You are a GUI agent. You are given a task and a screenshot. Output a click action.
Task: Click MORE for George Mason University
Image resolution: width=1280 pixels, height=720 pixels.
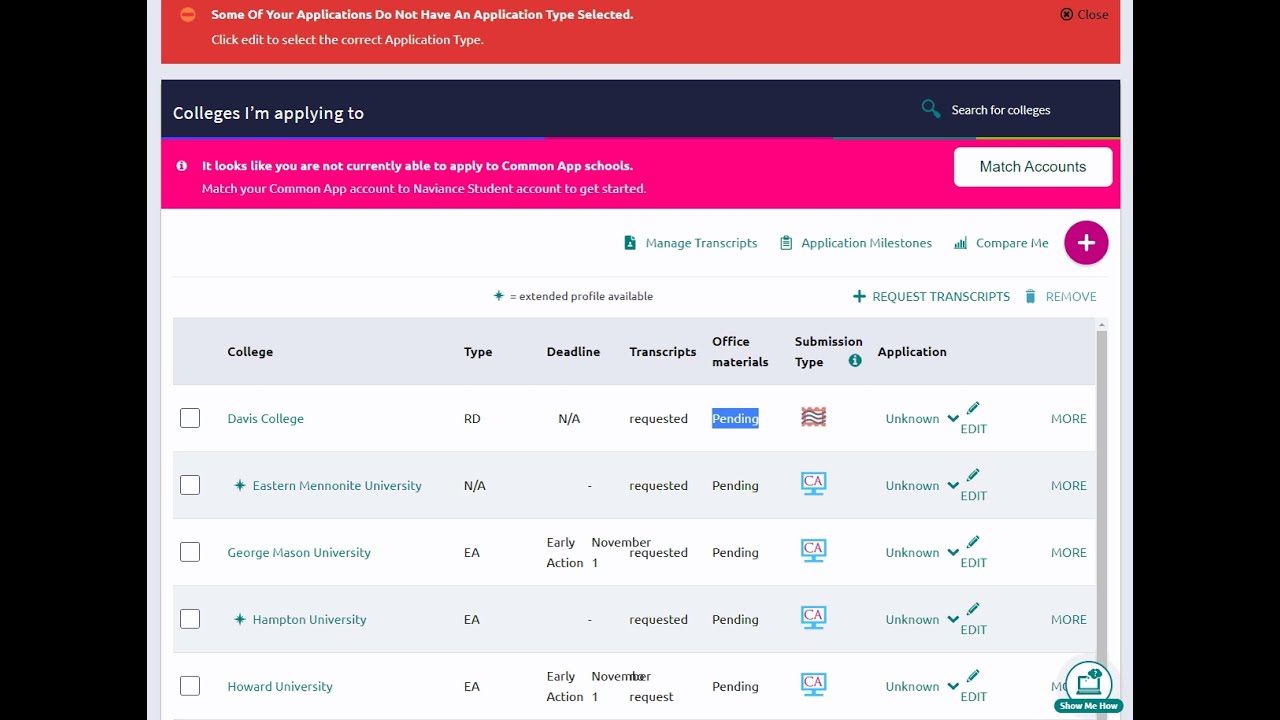1068,552
